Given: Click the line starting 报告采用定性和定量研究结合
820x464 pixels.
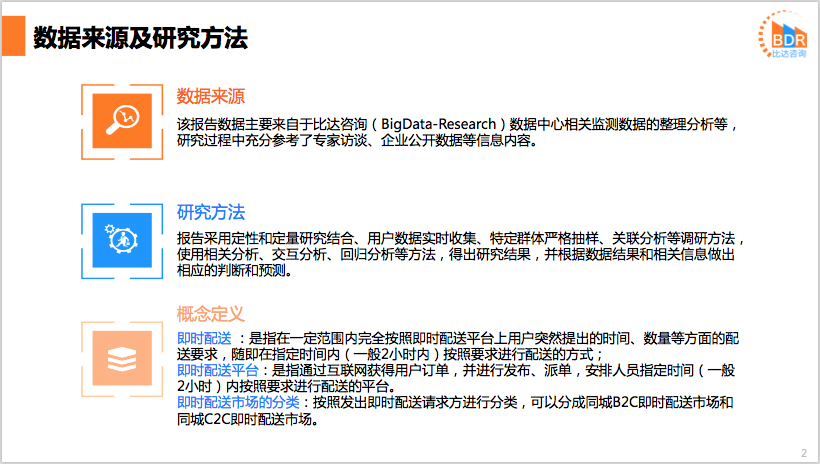Looking at the screenshot, I should (460, 239).
